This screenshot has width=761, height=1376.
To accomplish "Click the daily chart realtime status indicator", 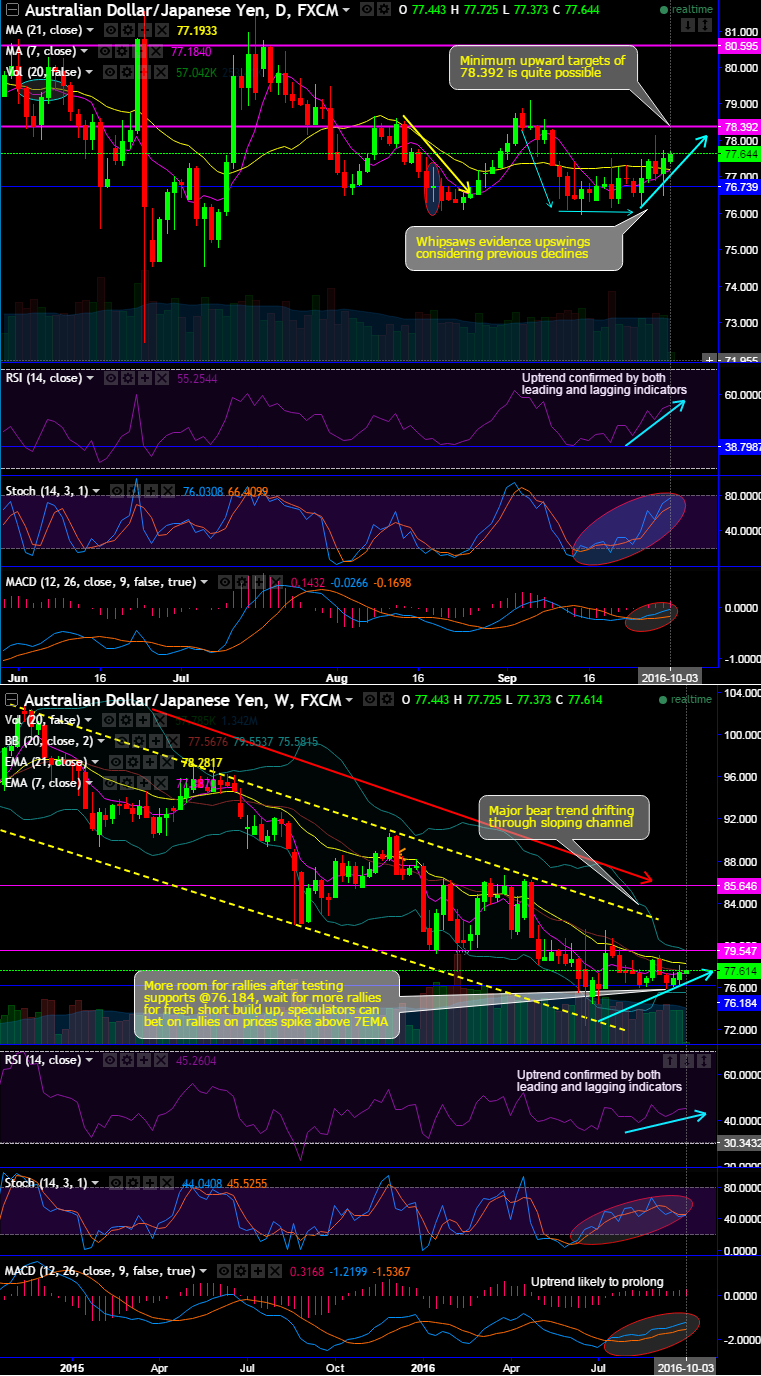I will click(687, 9).
